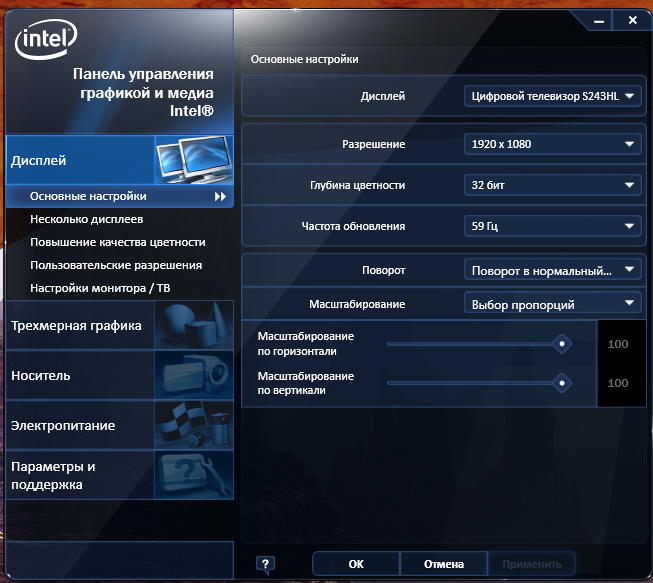Click the camcorder Media icon

coord(194,375)
